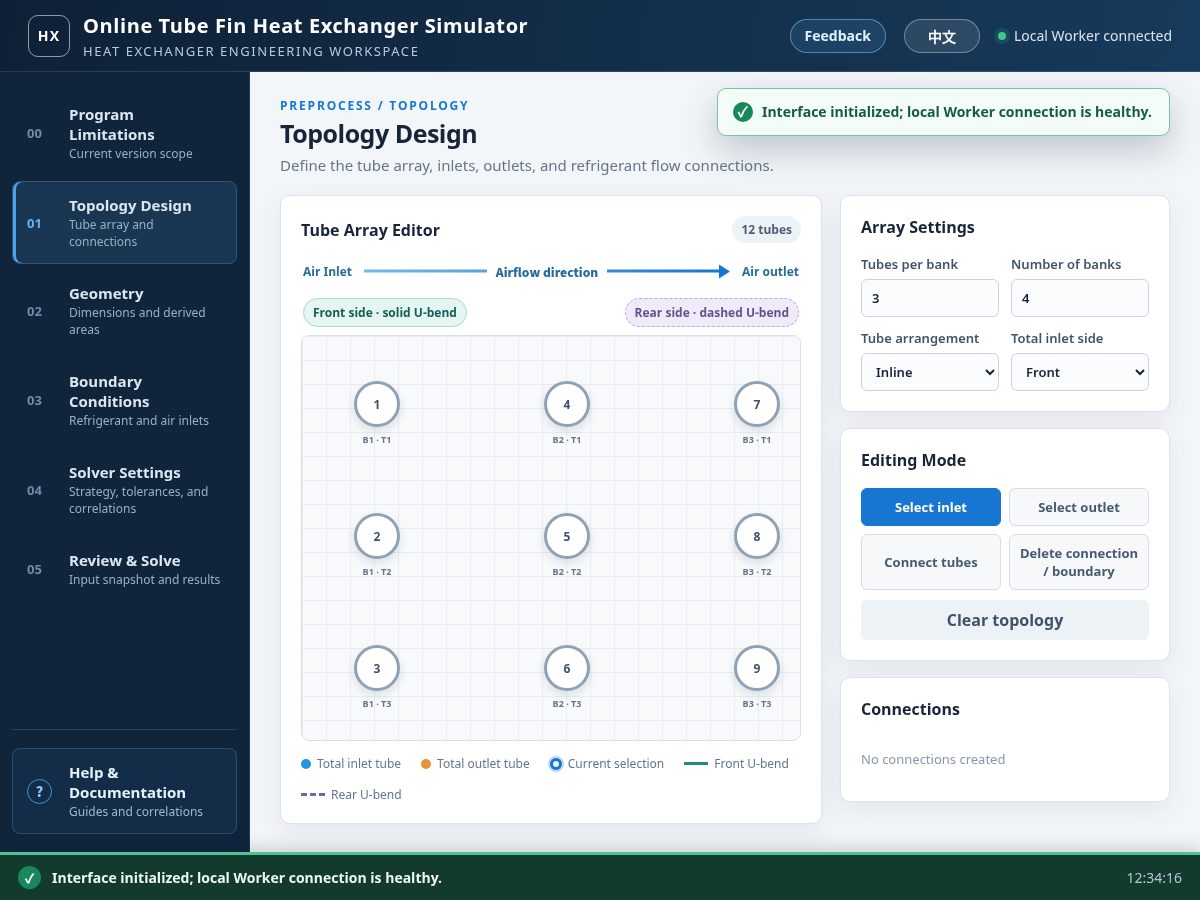Image resolution: width=1200 pixels, height=900 pixels.
Task: Activate Delete connection / boundary mode
Action: click(x=1079, y=562)
